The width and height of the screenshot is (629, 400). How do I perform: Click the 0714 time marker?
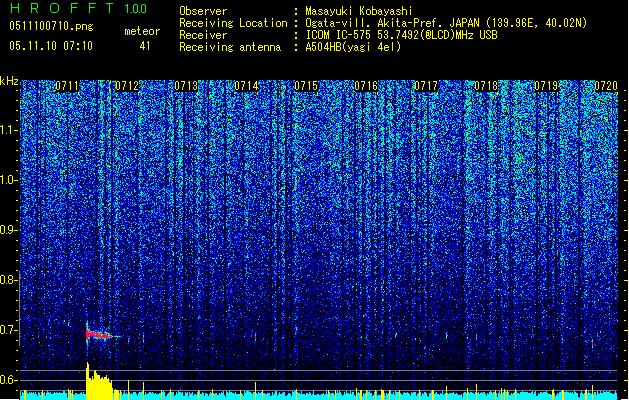click(x=246, y=86)
